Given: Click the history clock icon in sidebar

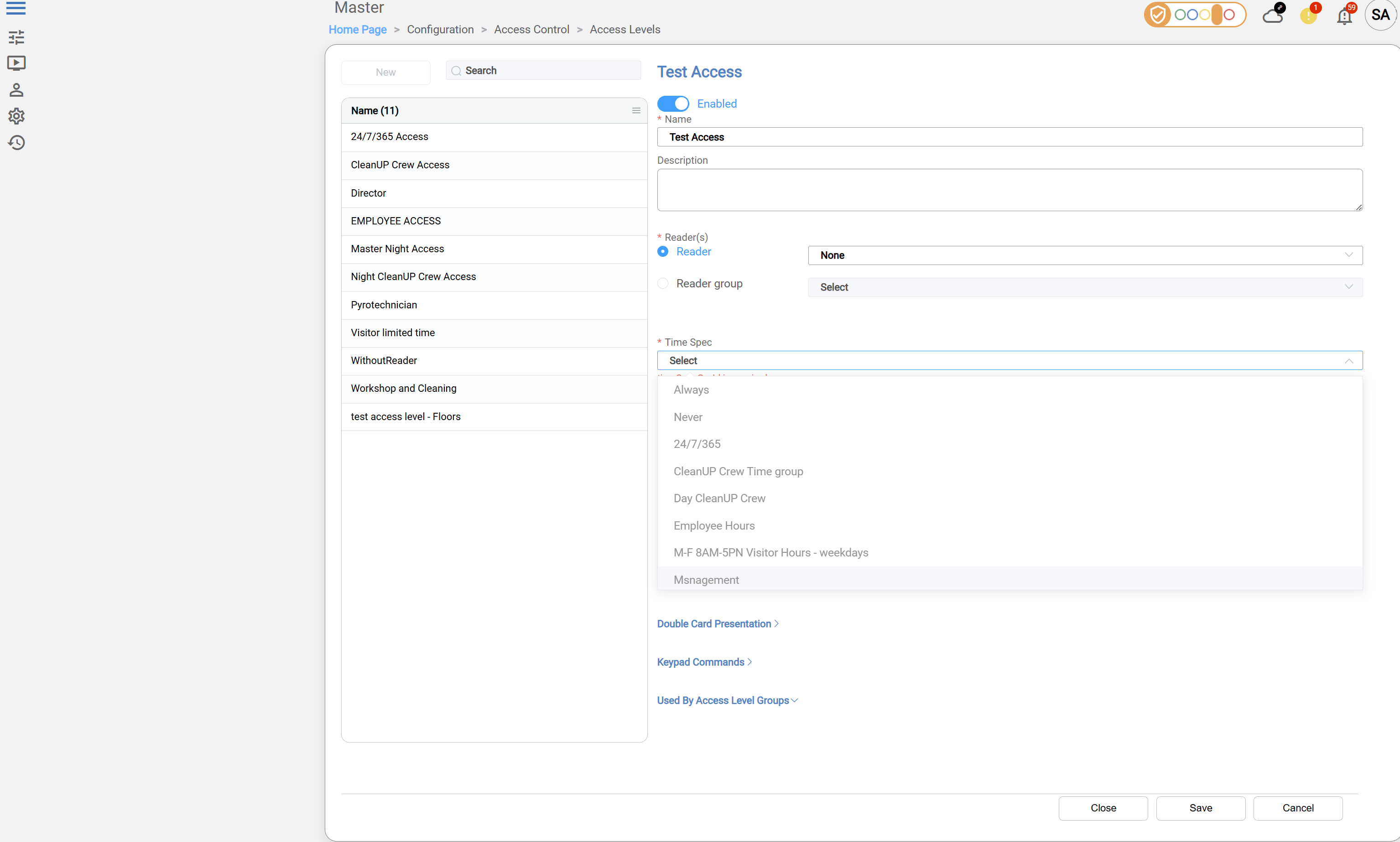Looking at the screenshot, I should 16,142.
